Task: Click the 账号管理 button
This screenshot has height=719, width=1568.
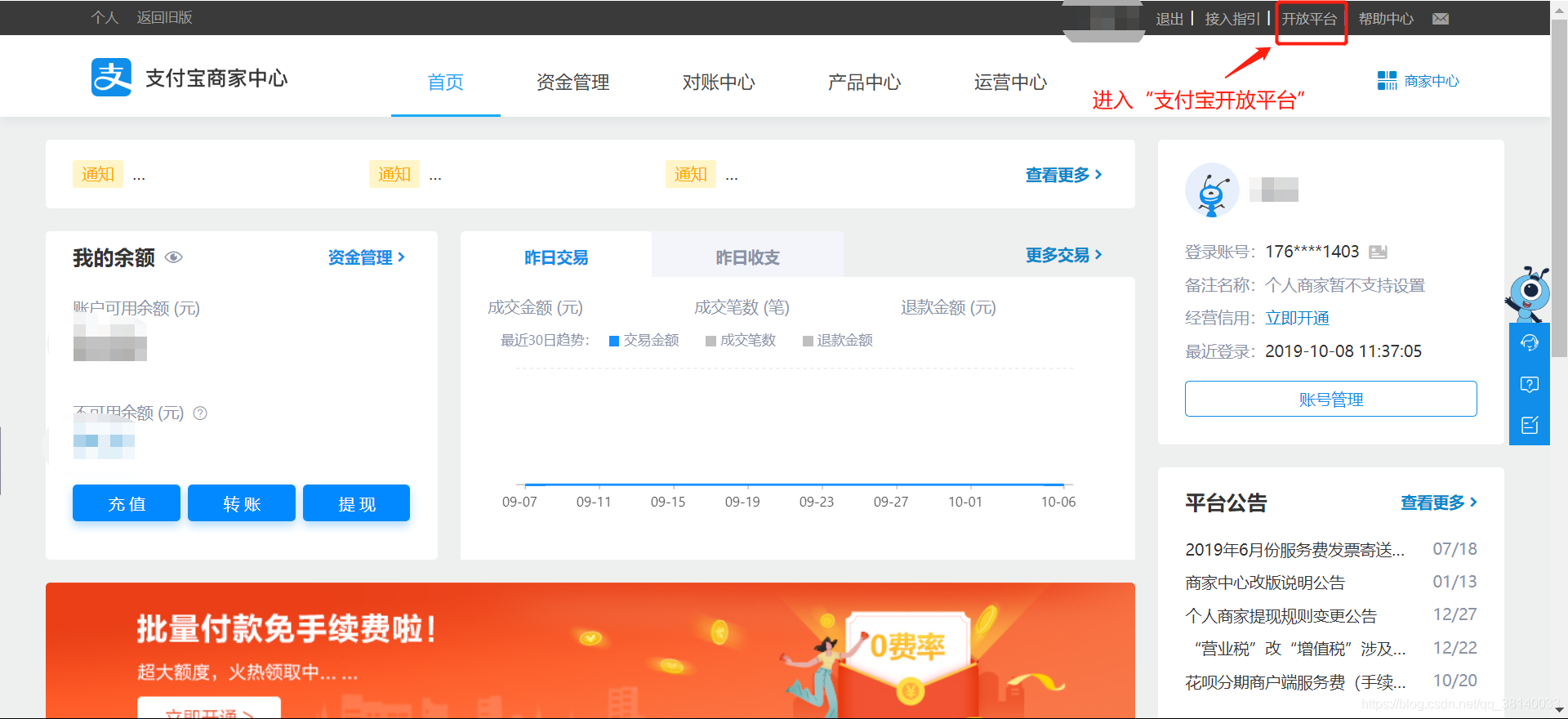Action: 1331,399
